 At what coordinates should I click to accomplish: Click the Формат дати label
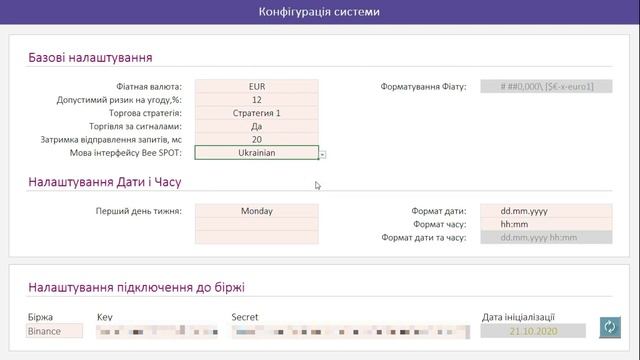tap(439, 211)
